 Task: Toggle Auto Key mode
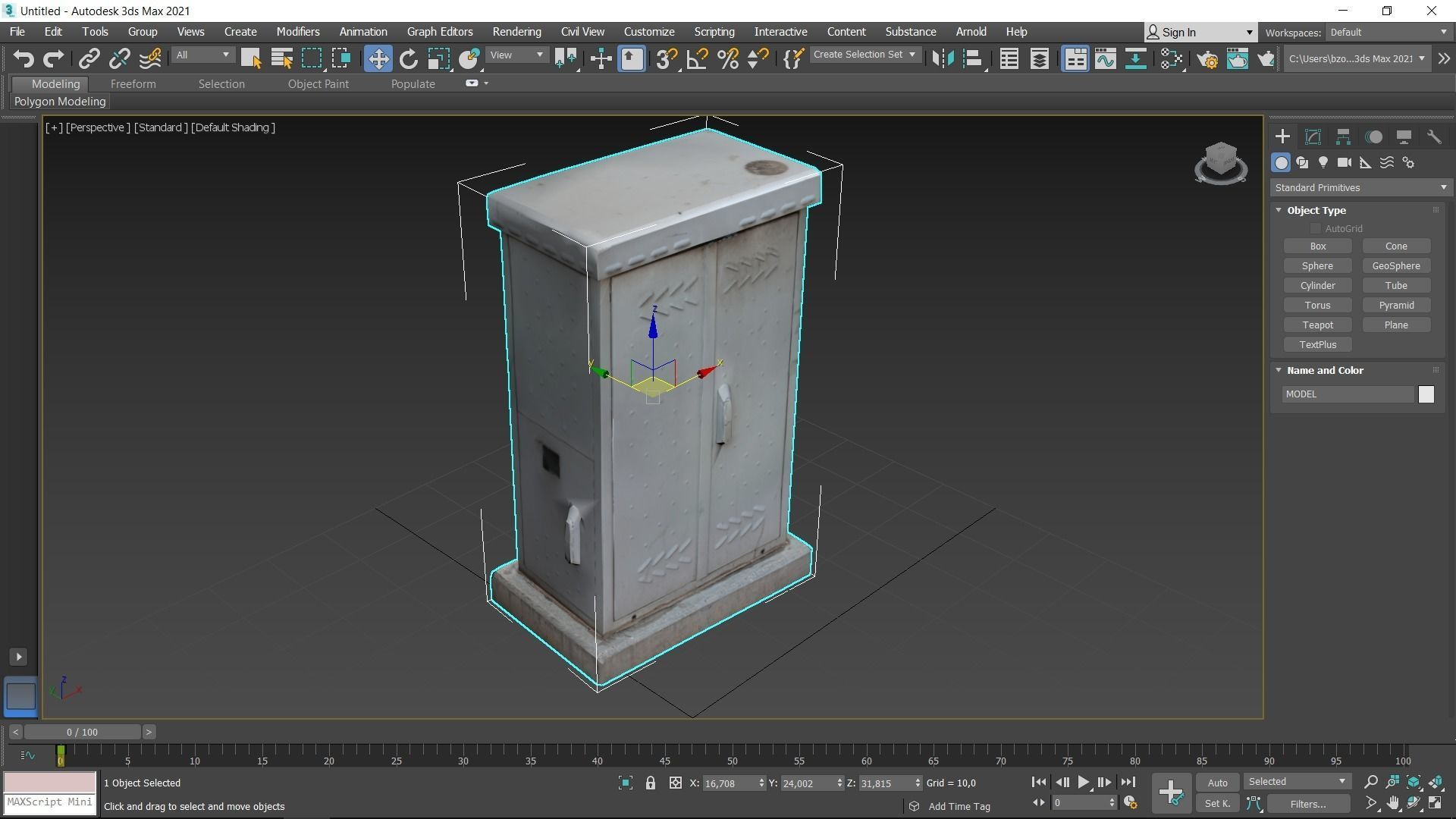click(x=1217, y=783)
